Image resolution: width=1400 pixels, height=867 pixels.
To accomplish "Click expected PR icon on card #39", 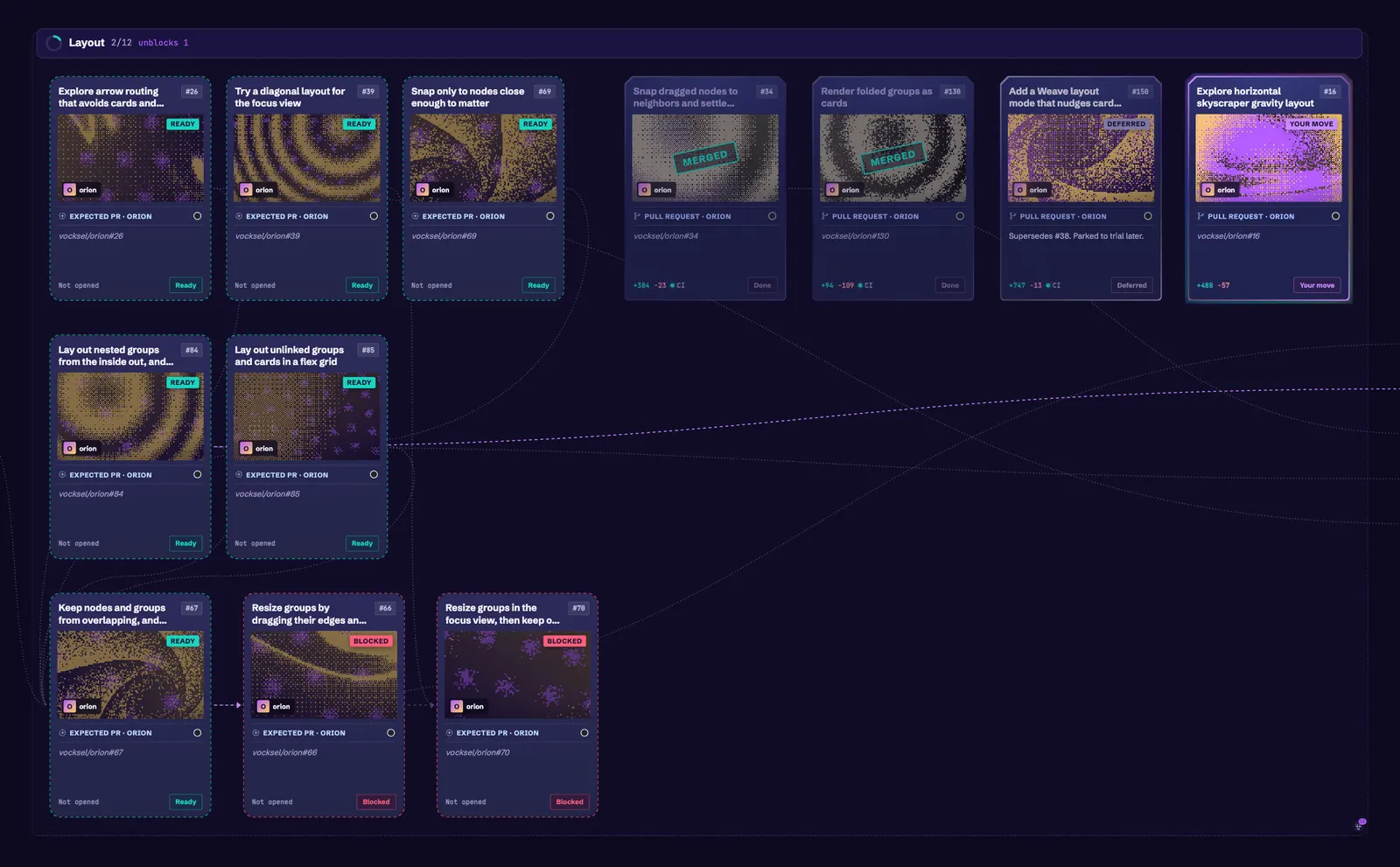I will coord(239,216).
